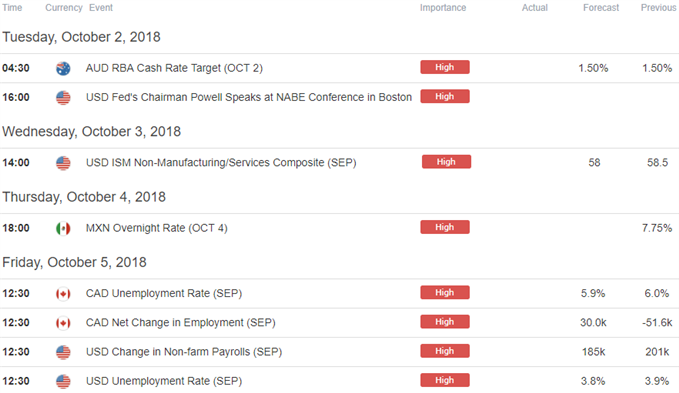Image resolution: width=679 pixels, height=393 pixels.
Task: Click previous value 58.5 for ISM Composite
Action: click(x=657, y=163)
